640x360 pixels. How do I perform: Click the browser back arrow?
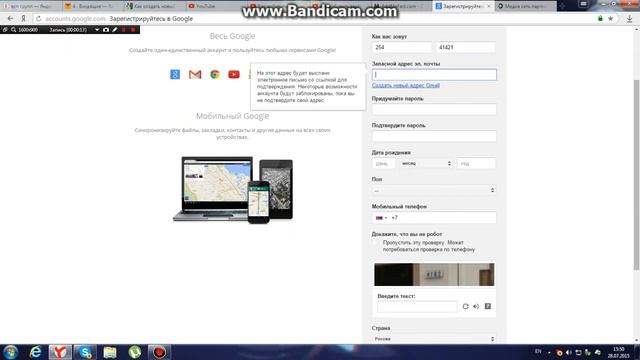(10, 18)
